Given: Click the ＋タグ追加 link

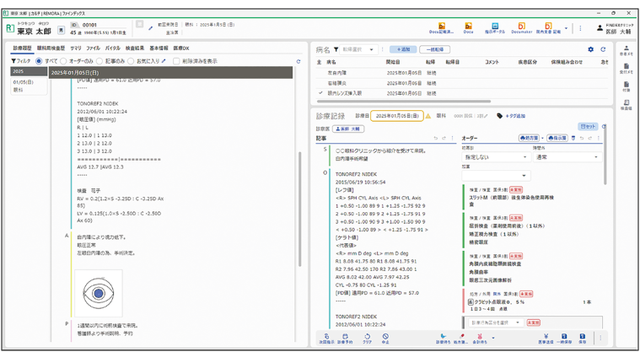Looking at the screenshot, I should click(x=515, y=116).
